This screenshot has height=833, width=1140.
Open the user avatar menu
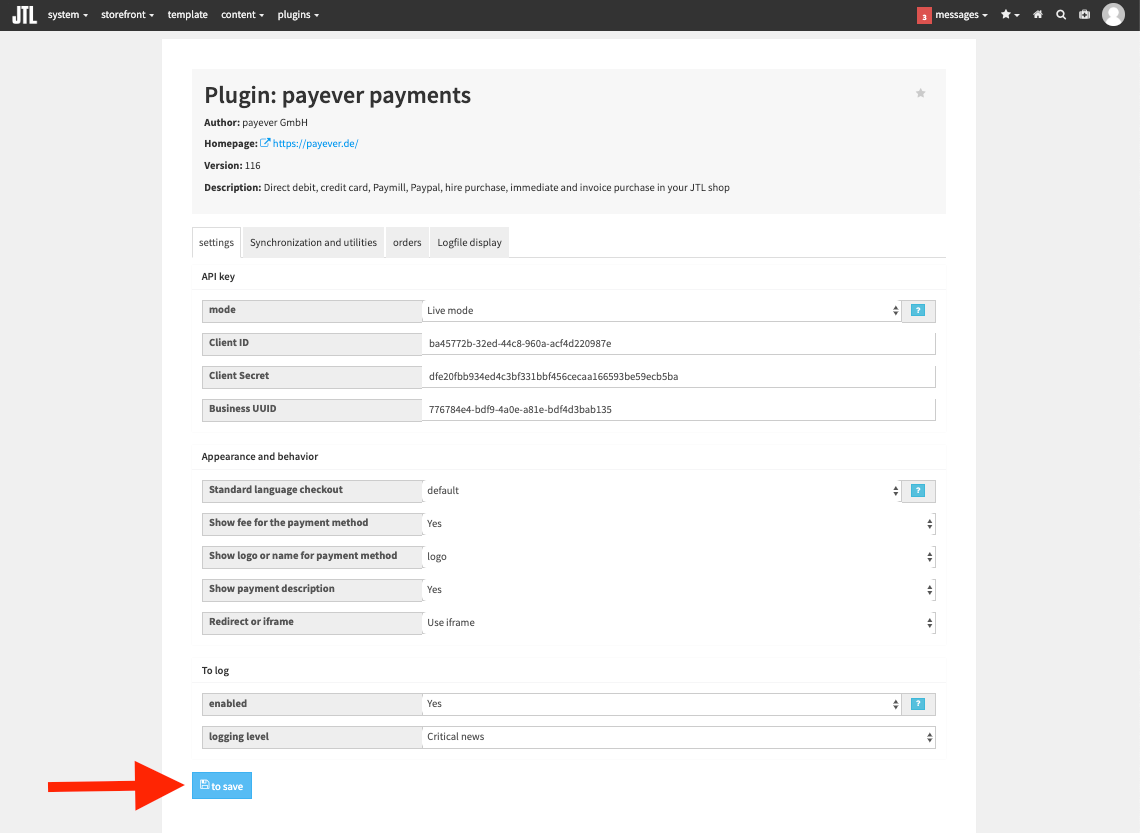click(x=1113, y=15)
